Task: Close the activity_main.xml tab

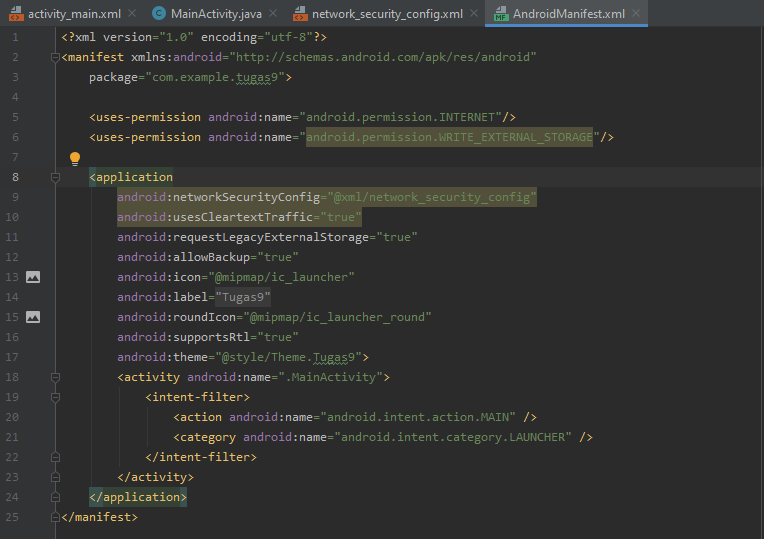Action: tap(132, 14)
